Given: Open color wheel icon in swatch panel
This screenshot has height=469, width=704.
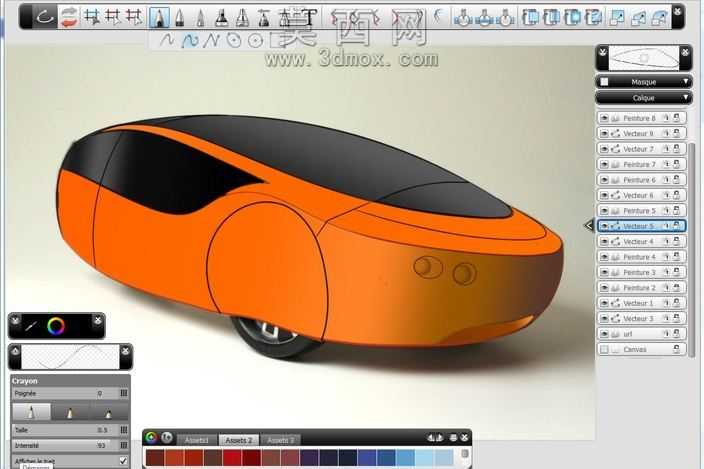Looking at the screenshot, I should tap(151, 438).
